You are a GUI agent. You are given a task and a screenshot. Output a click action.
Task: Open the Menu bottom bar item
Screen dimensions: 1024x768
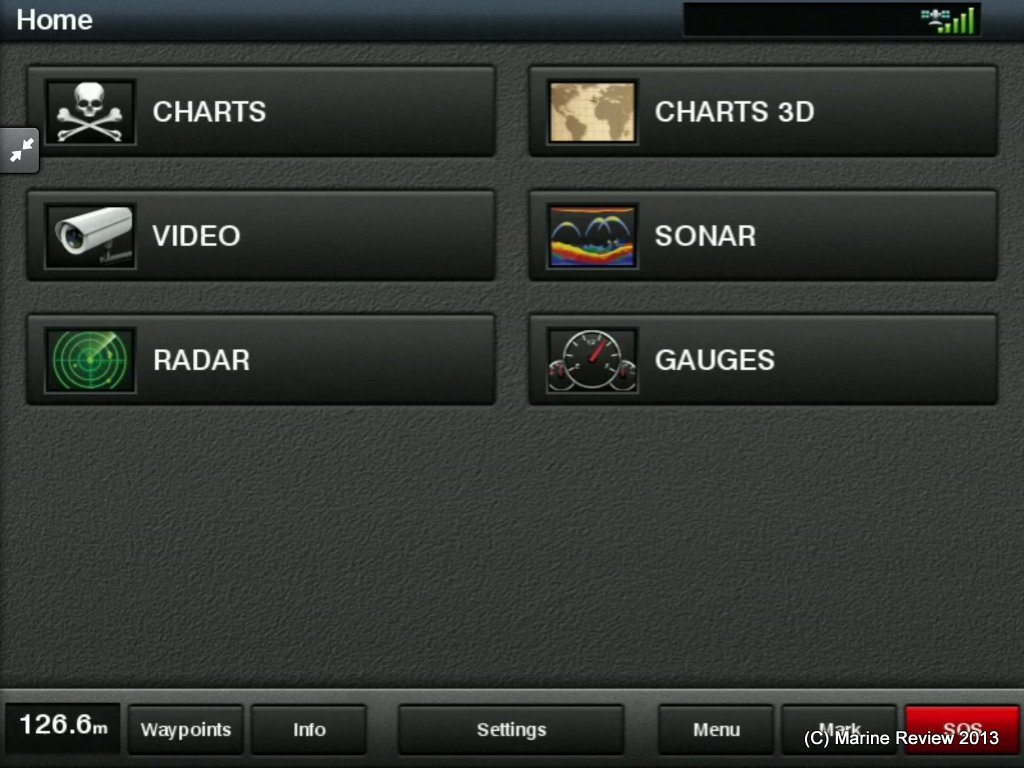(716, 729)
